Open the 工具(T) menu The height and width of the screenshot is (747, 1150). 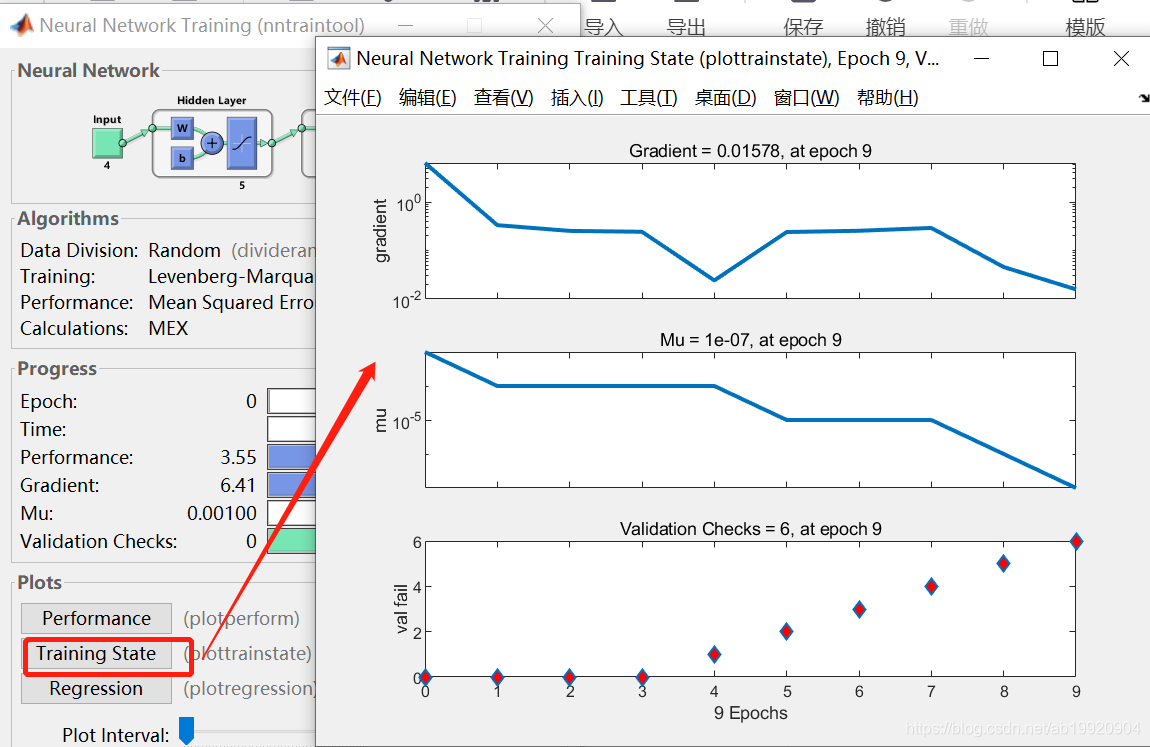pyautogui.click(x=648, y=97)
